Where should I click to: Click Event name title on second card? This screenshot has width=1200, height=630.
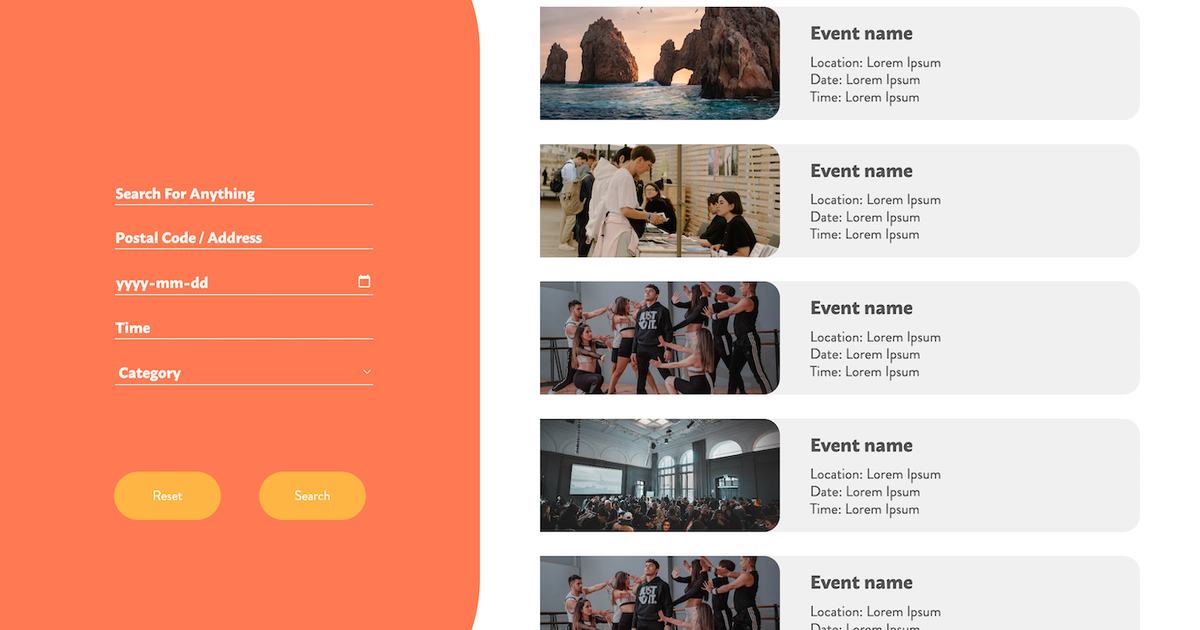tap(861, 171)
